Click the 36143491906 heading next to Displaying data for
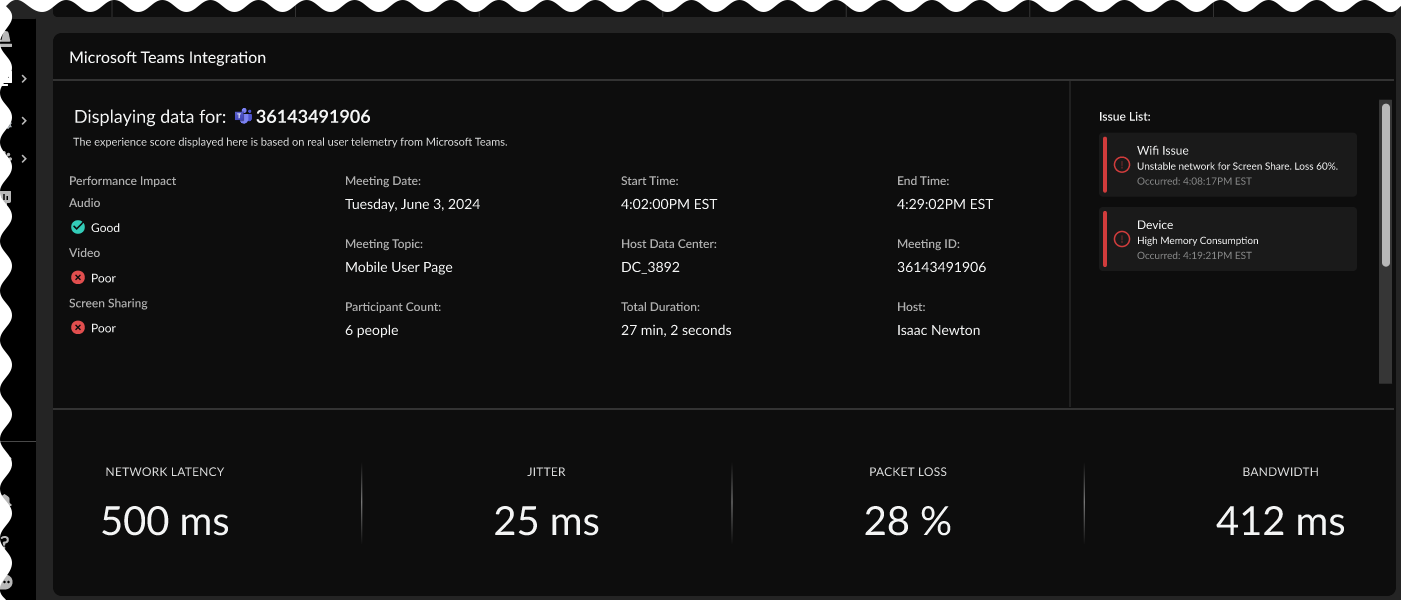 313,117
